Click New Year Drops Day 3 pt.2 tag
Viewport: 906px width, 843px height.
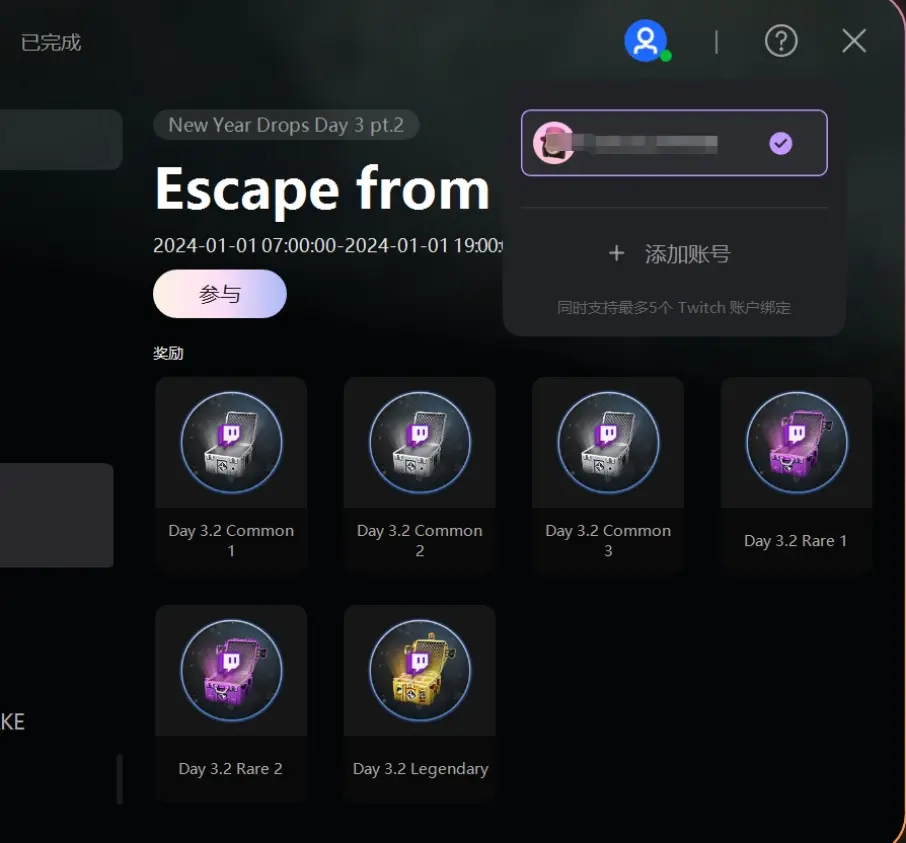286,125
